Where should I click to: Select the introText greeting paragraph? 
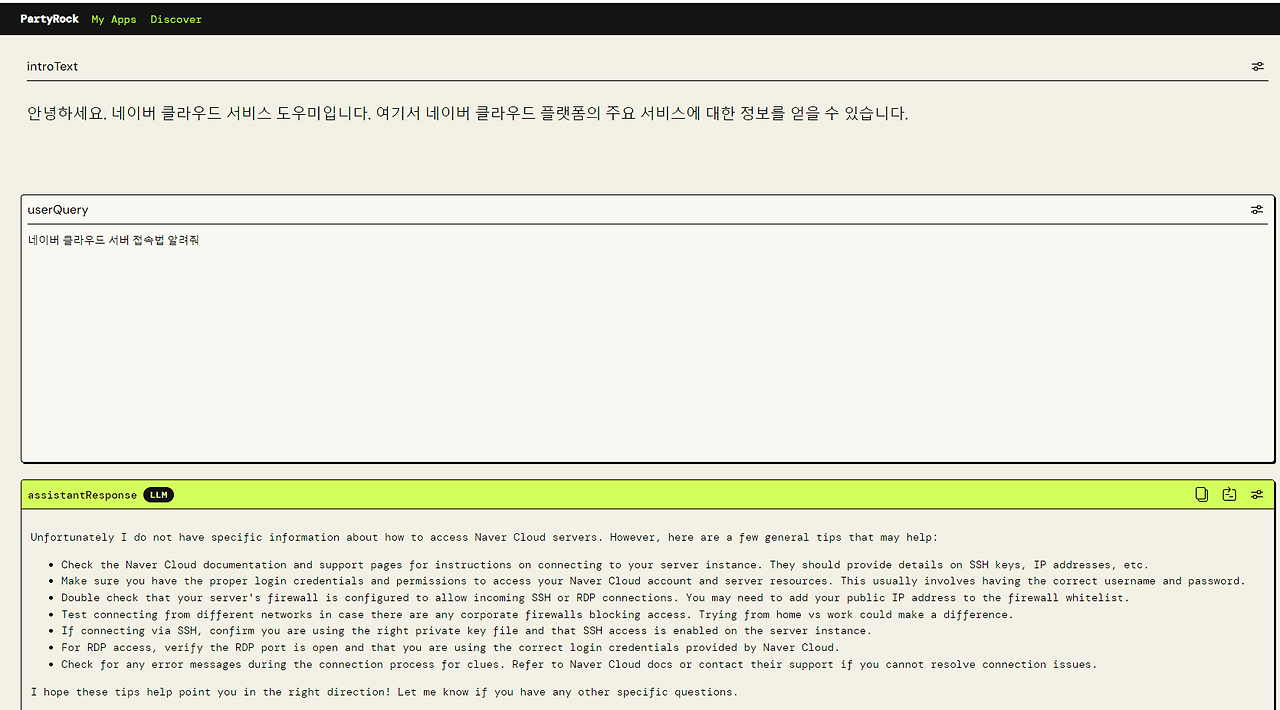tap(466, 113)
